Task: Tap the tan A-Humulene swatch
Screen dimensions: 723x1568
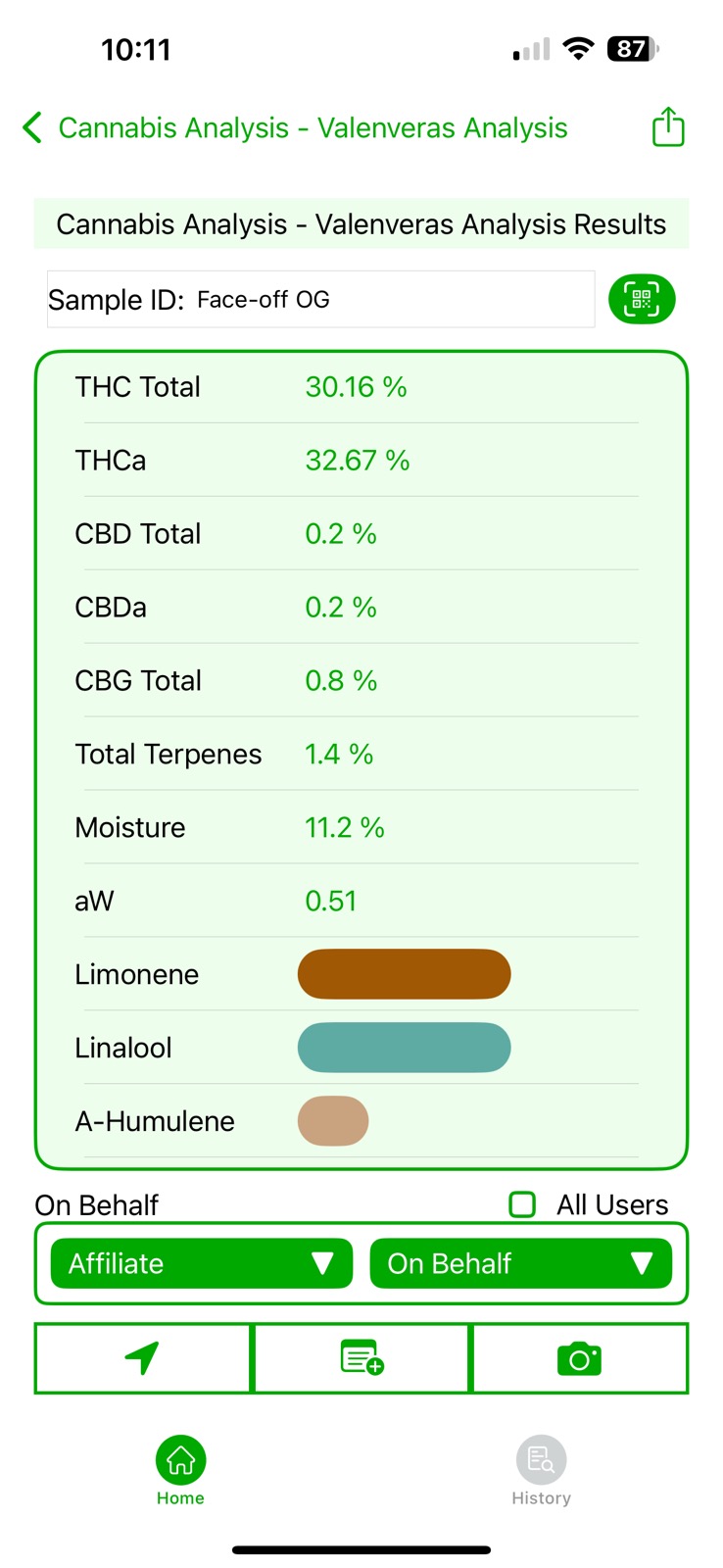Action: (x=333, y=1121)
